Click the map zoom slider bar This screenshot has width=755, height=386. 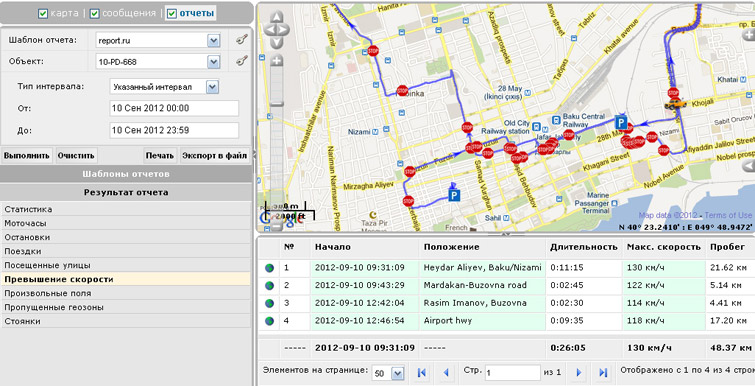coord(276,144)
